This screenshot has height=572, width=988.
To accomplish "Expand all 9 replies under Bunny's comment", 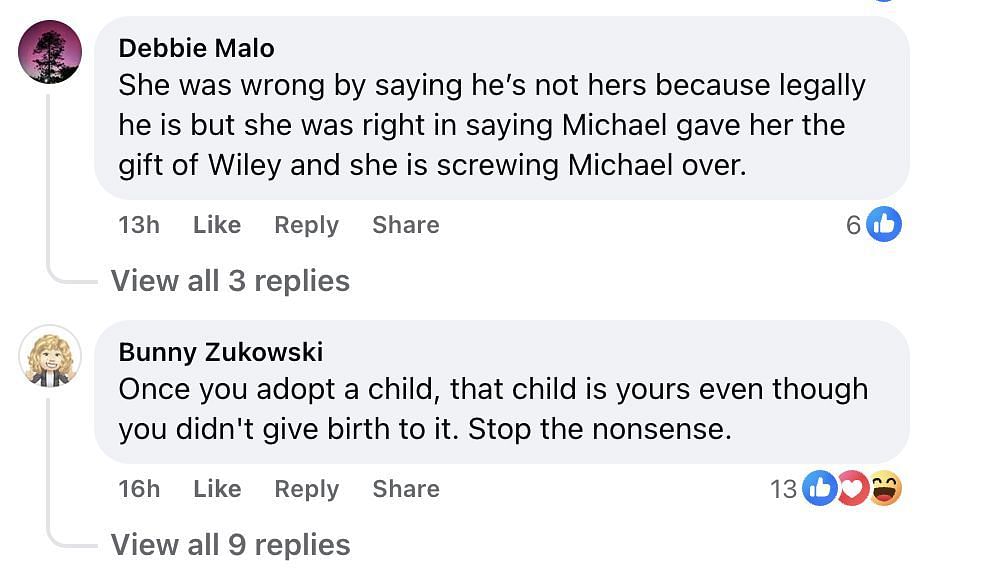I will [x=230, y=545].
